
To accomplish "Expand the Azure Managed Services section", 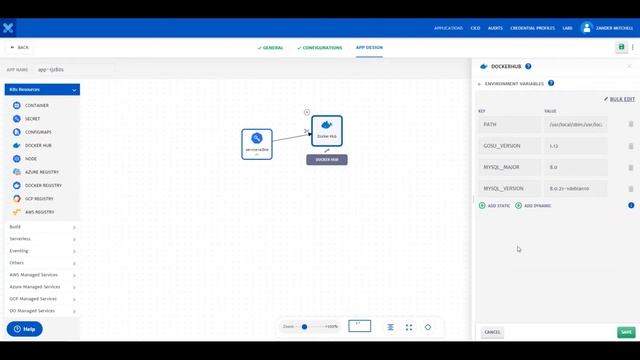I will coord(42,287).
